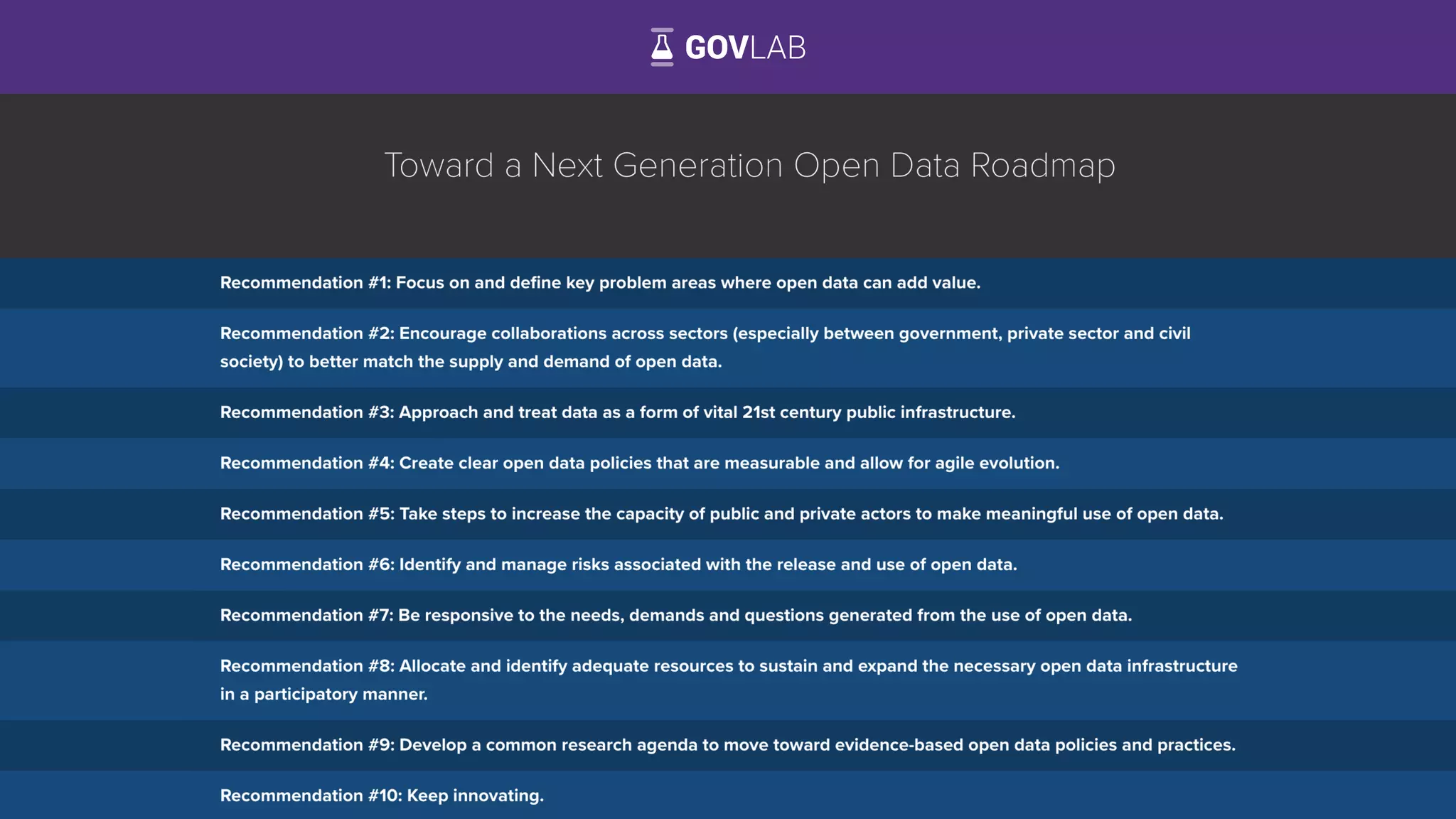Click 'in a participatory manner' text line
The image size is (1456, 819).
tap(323, 695)
